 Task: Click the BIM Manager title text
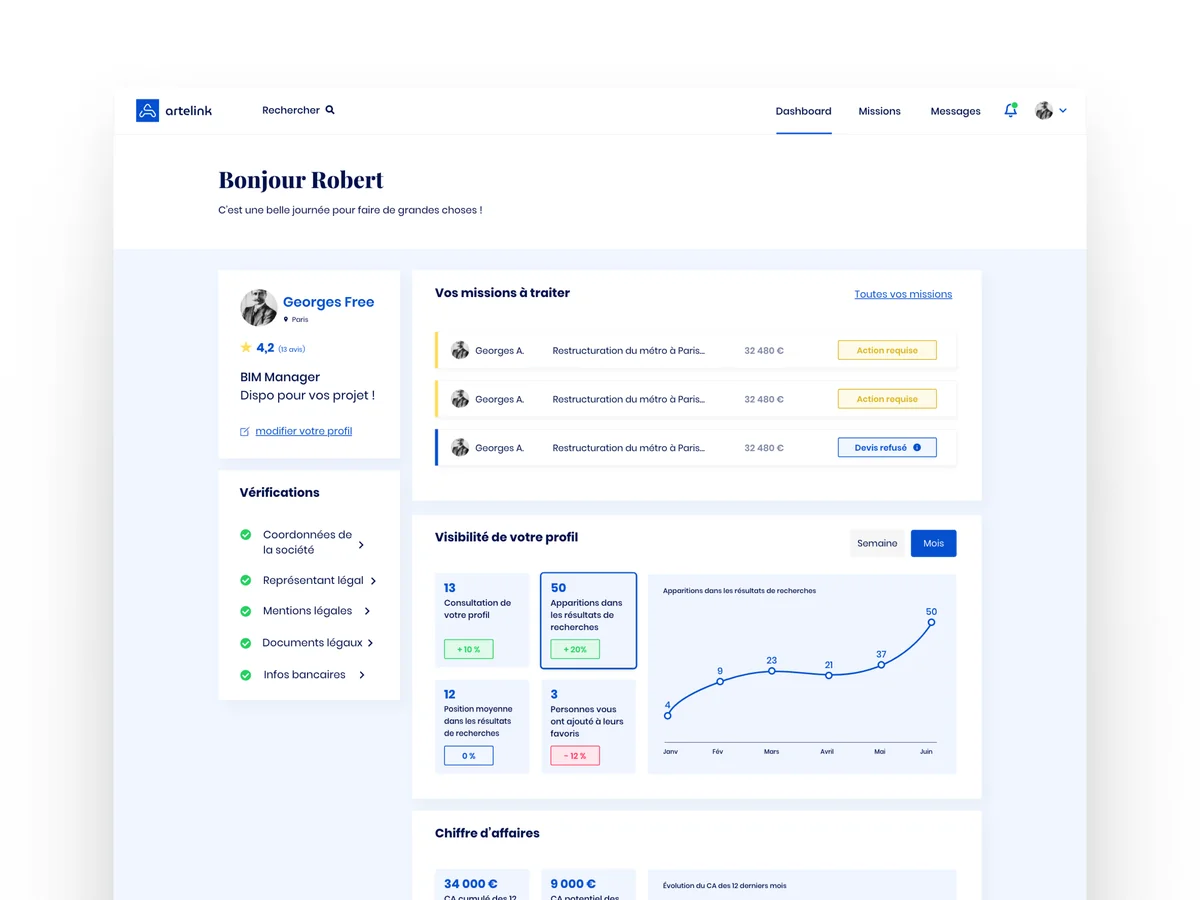[280, 377]
